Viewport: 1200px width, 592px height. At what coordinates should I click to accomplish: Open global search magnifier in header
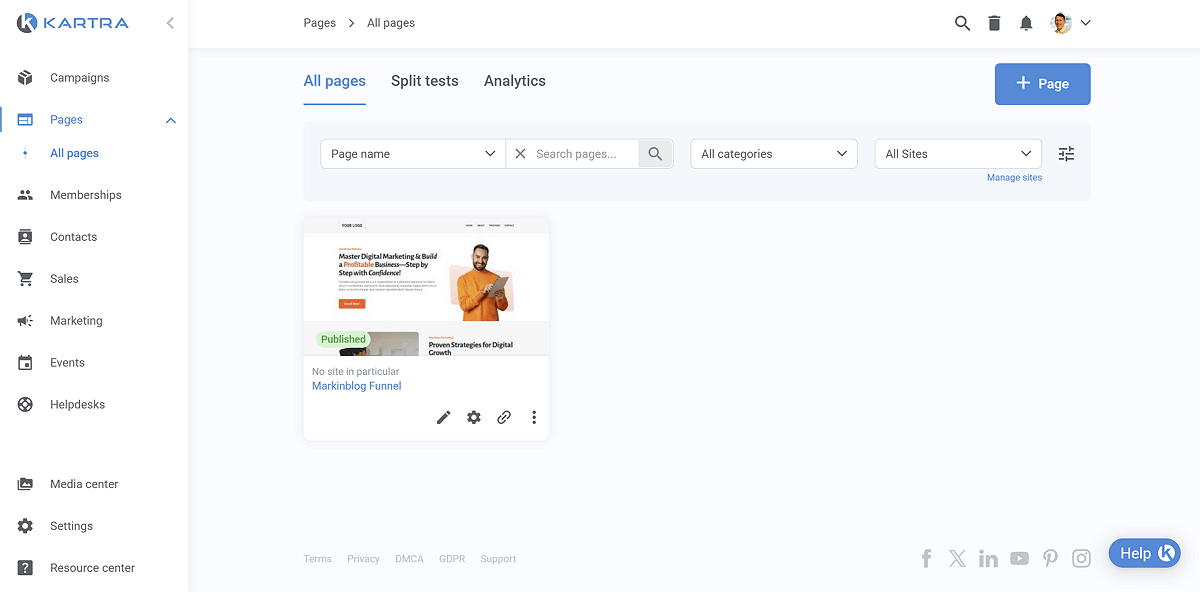[962, 23]
